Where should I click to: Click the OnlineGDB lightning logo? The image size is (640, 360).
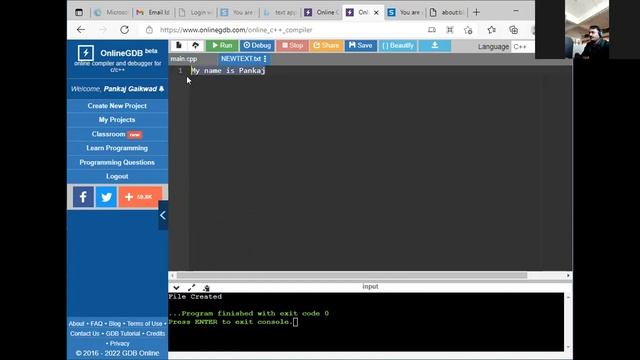point(86,53)
